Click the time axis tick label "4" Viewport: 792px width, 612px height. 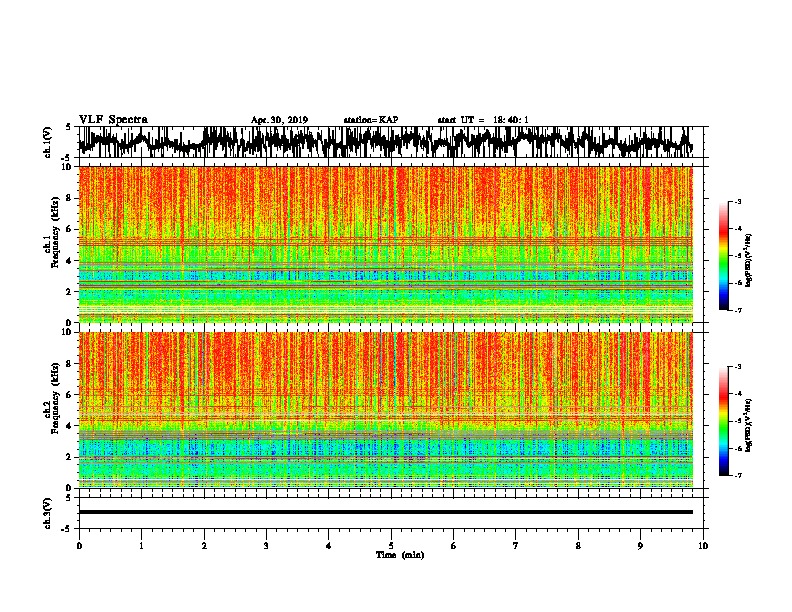[329, 546]
